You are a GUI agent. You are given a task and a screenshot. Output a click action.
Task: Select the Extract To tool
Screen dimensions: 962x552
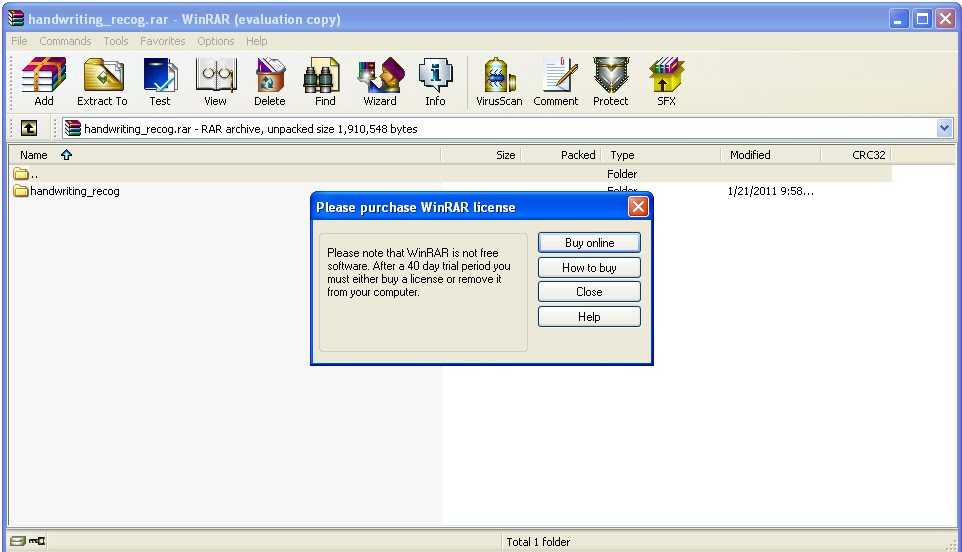pyautogui.click(x=102, y=82)
